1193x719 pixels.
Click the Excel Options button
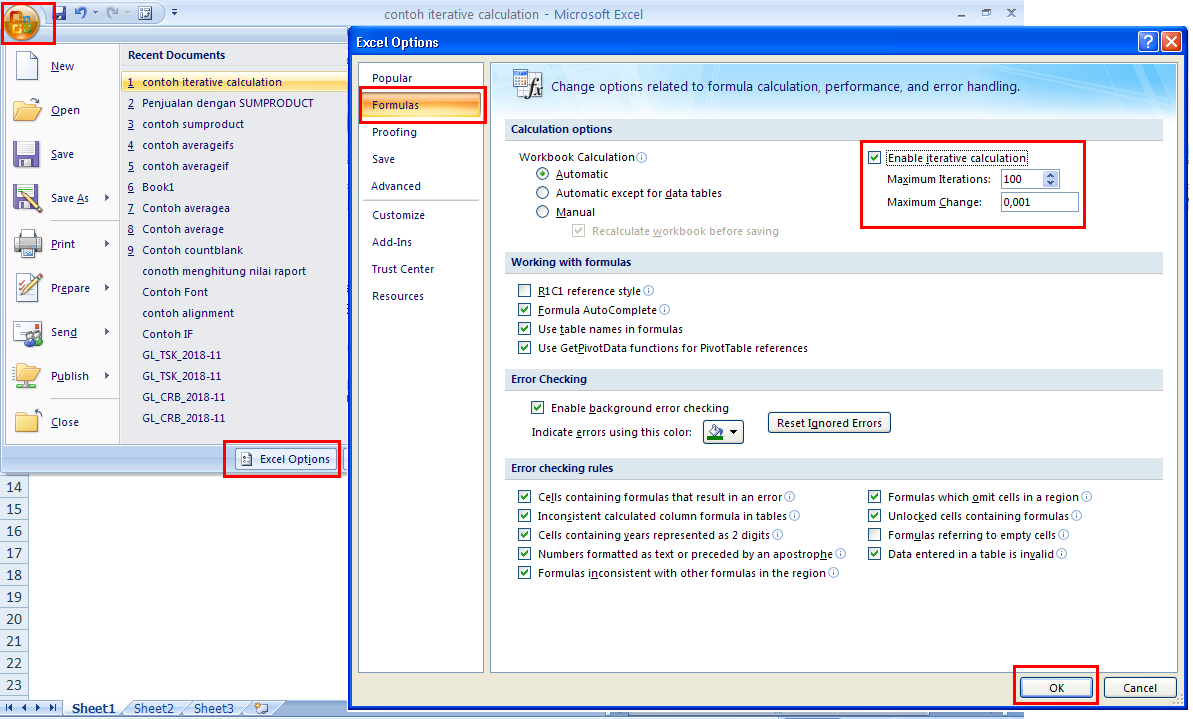tap(286, 459)
